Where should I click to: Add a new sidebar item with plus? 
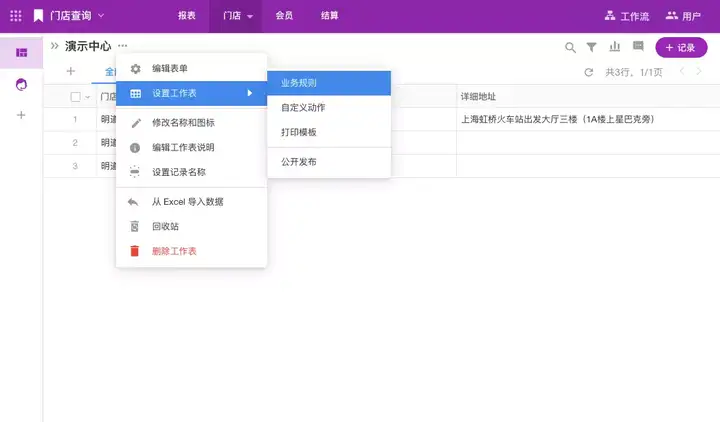point(21,115)
